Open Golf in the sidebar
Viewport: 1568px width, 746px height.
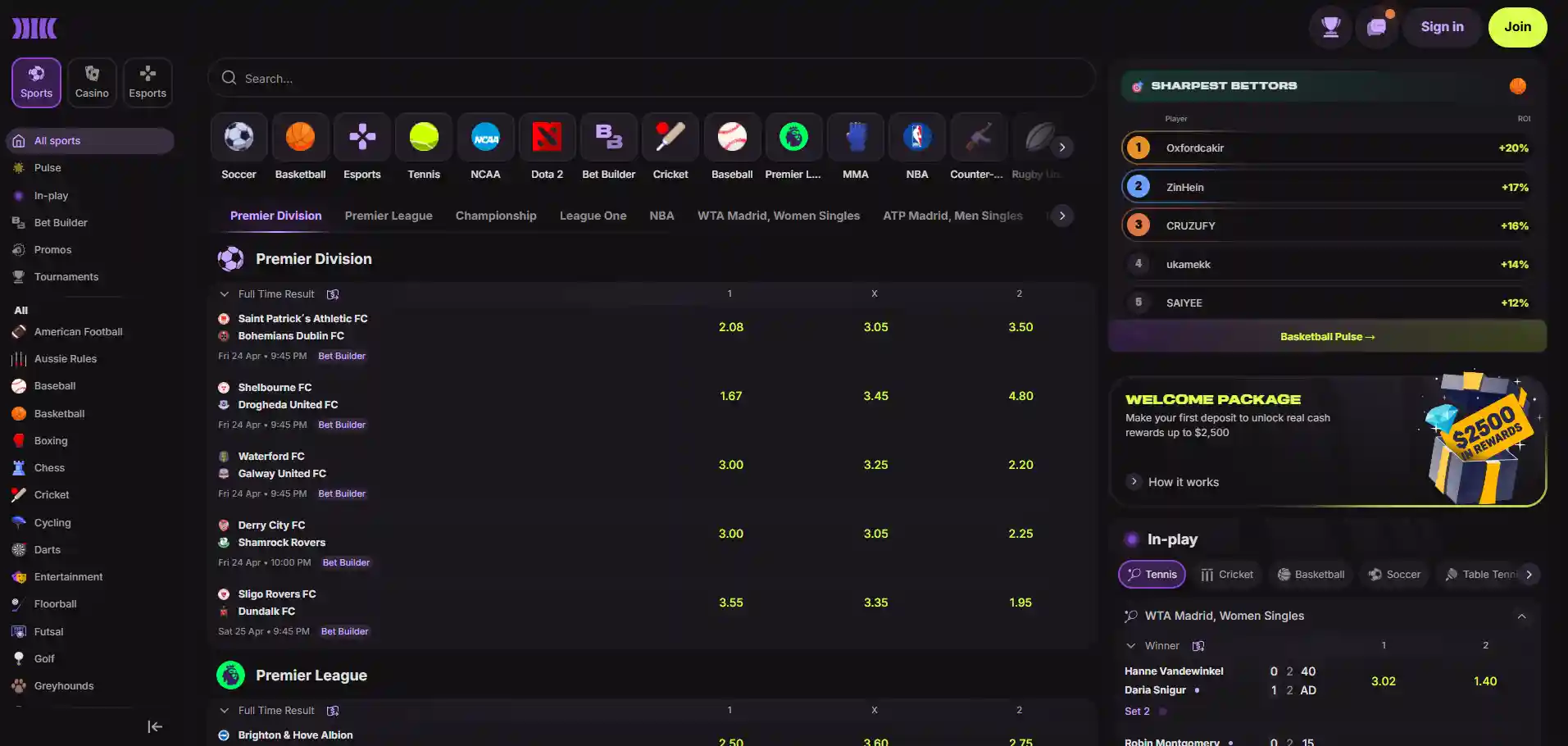click(44, 659)
